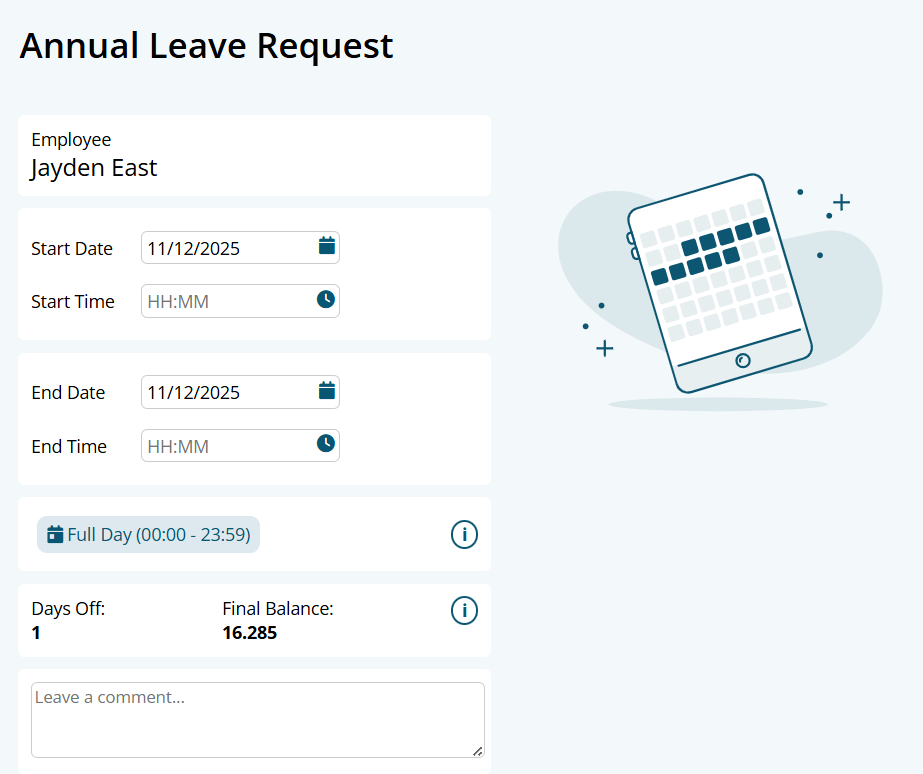Click the Days Off label

tap(68, 608)
